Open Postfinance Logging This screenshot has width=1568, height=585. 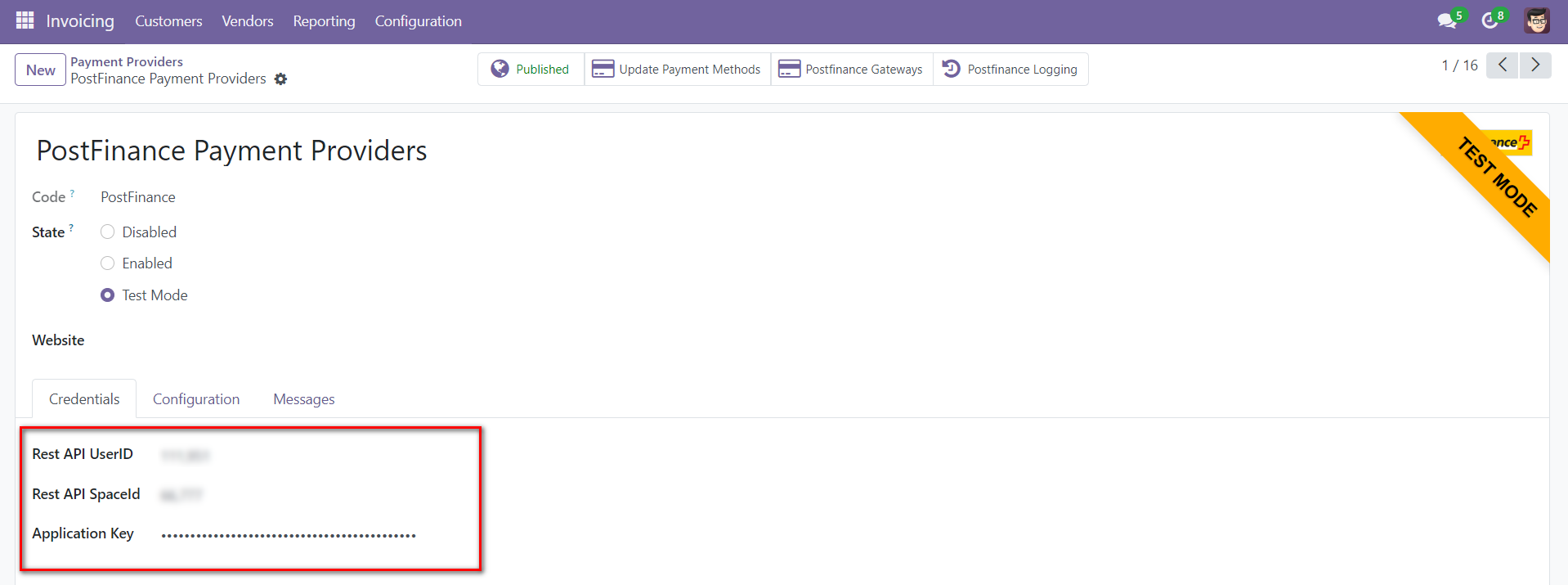click(1010, 70)
